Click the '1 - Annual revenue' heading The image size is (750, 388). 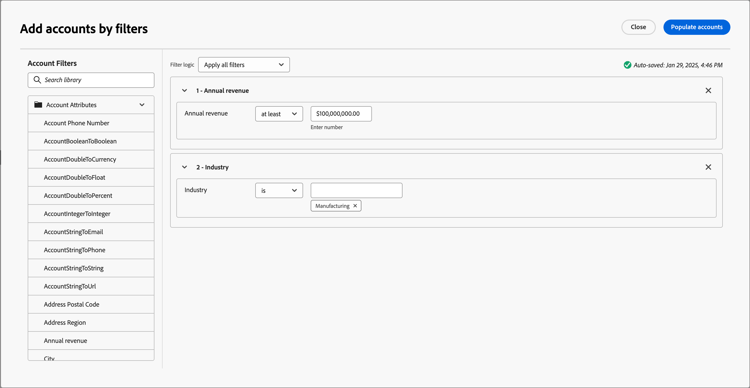pos(222,90)
